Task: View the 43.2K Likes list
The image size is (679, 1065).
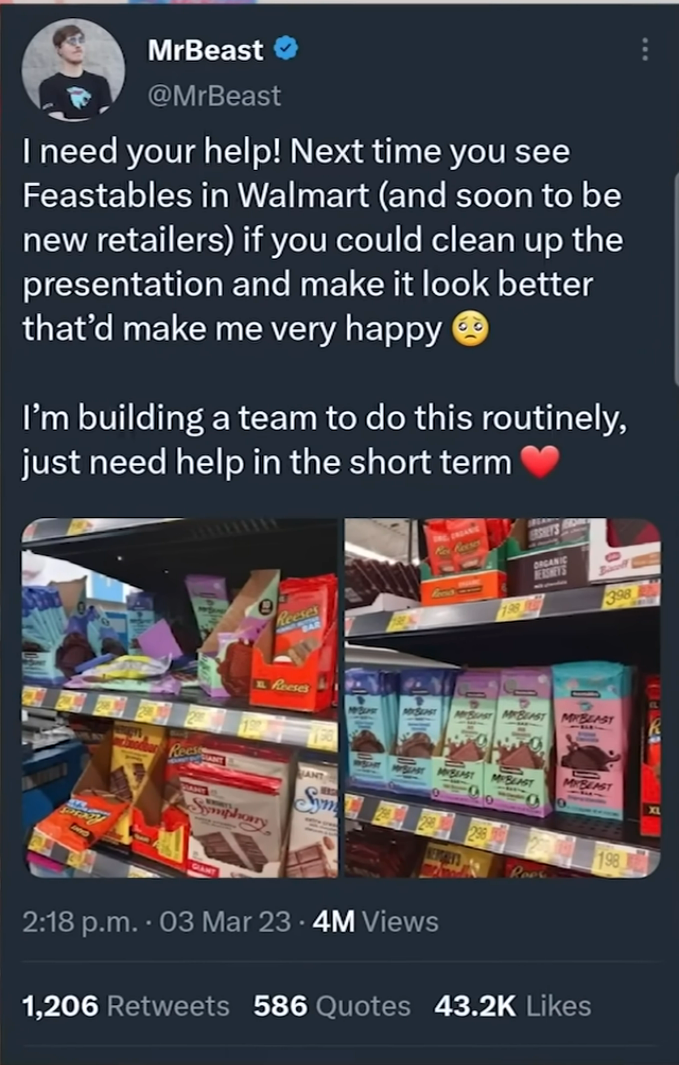Action: click(x=513, y=1006)
